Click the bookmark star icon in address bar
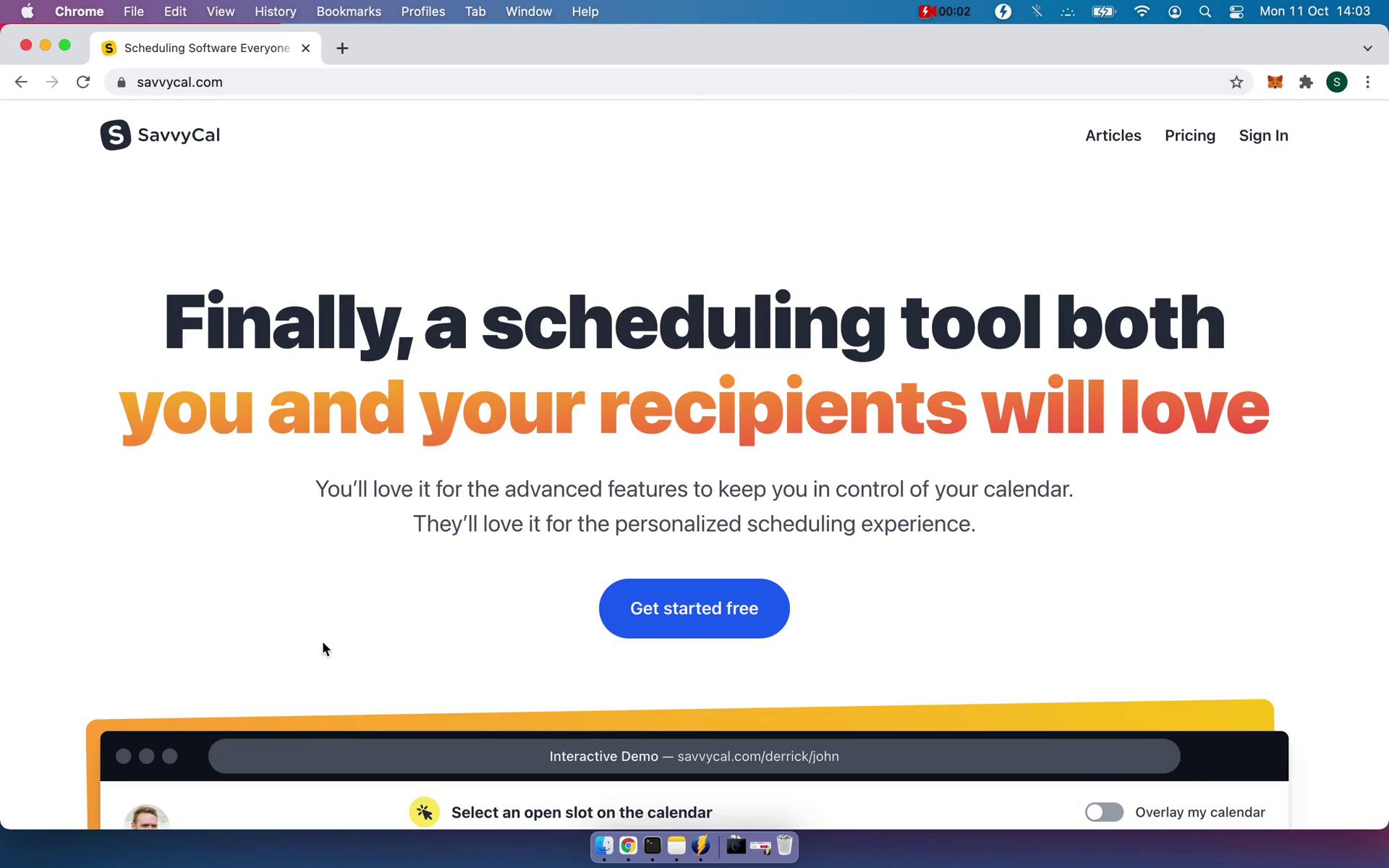This screenshot has height=868, width=1389. [1236, 82]
